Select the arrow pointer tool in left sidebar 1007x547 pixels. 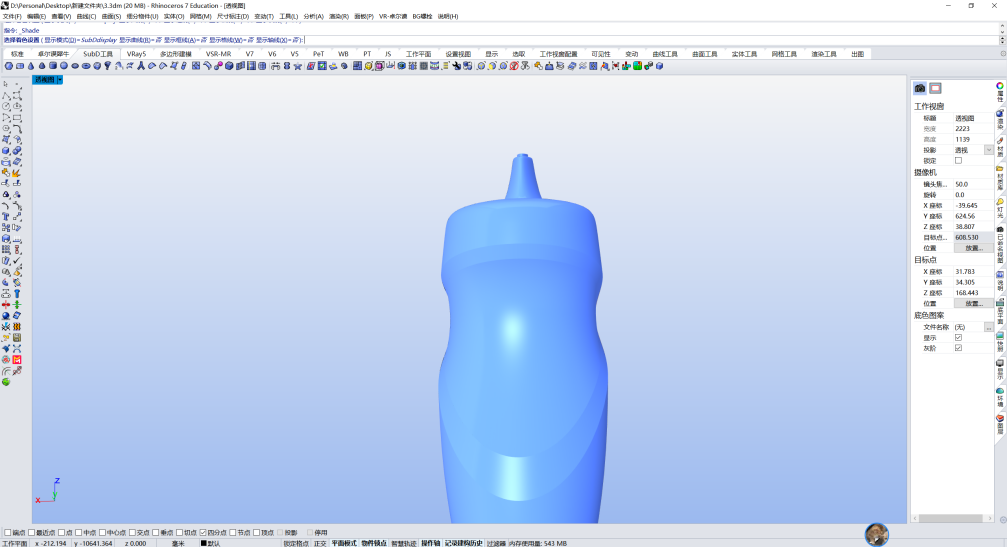click(x=6, y=84)
